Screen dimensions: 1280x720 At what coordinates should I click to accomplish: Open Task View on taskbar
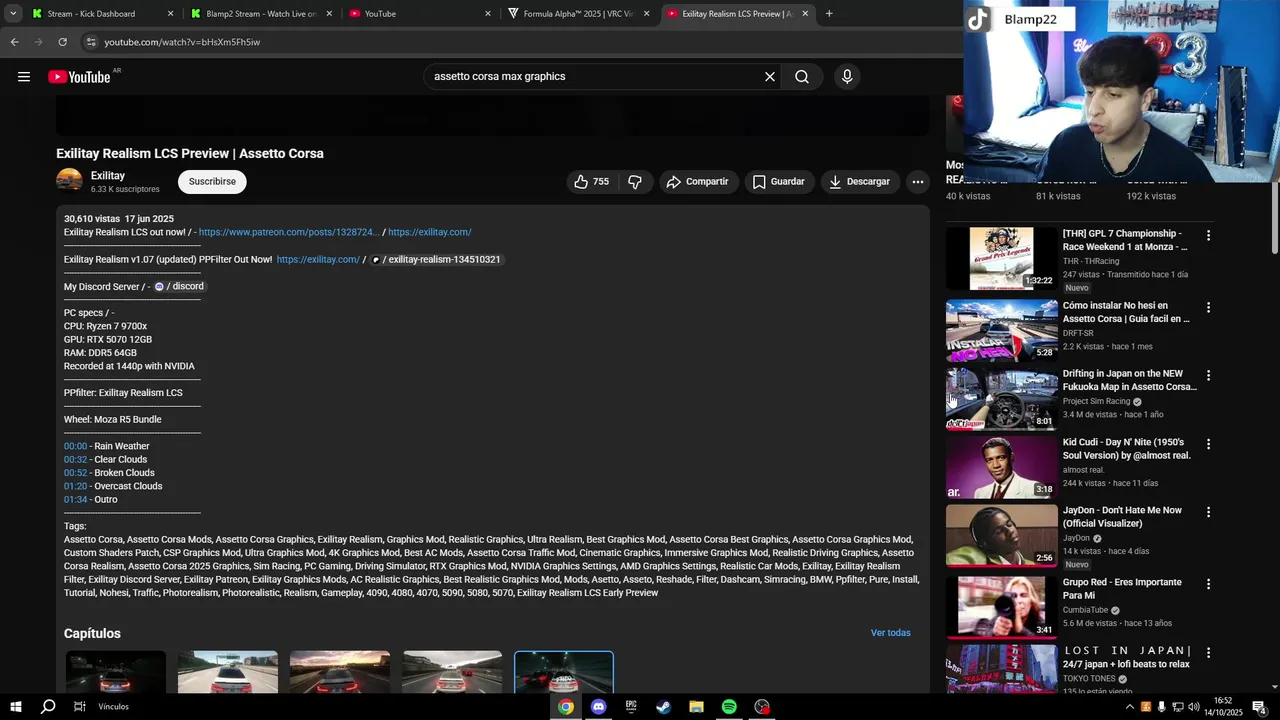(79, 707)
